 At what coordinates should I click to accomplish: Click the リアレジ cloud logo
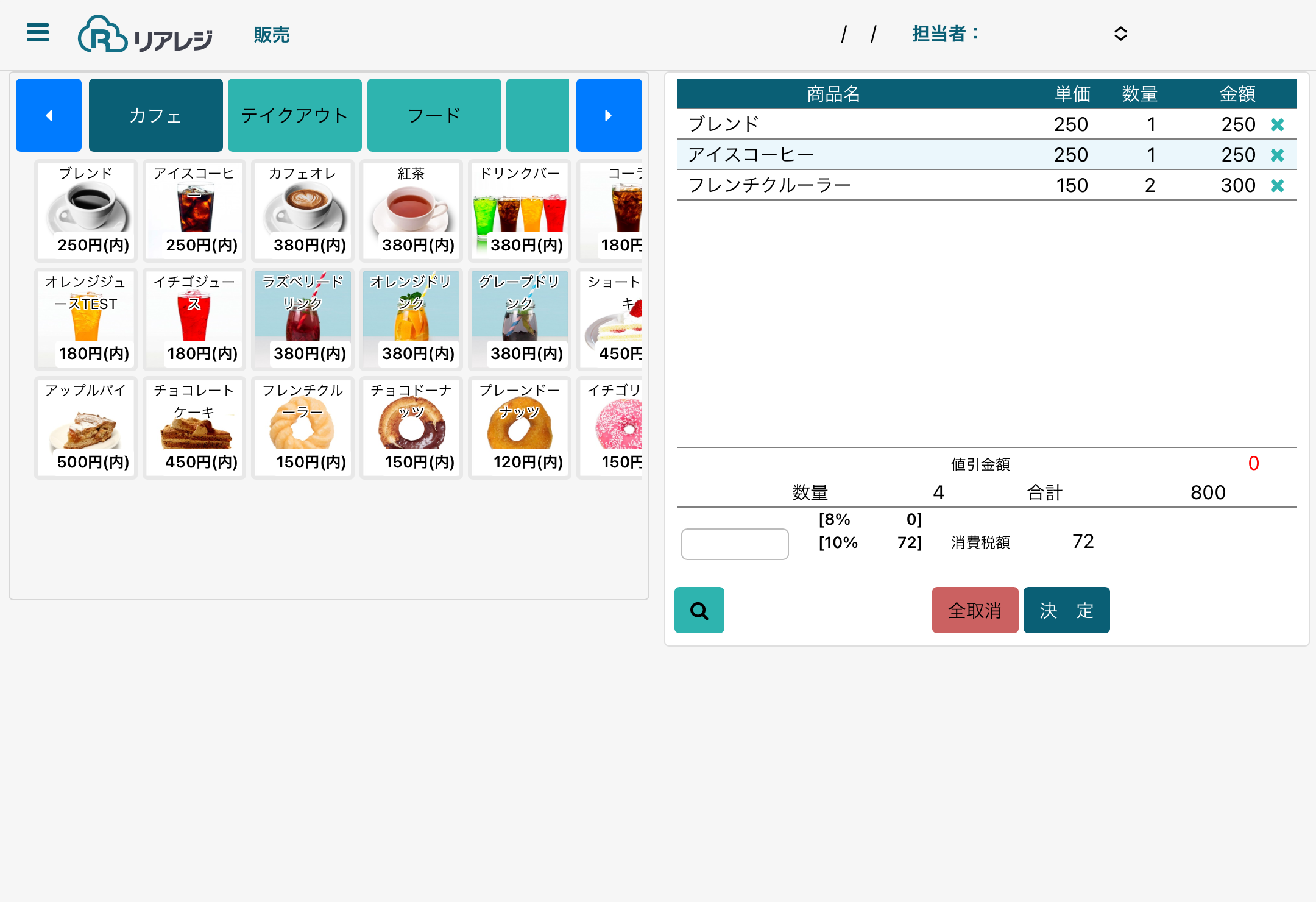pyautogui.click(x=145, y=35)
